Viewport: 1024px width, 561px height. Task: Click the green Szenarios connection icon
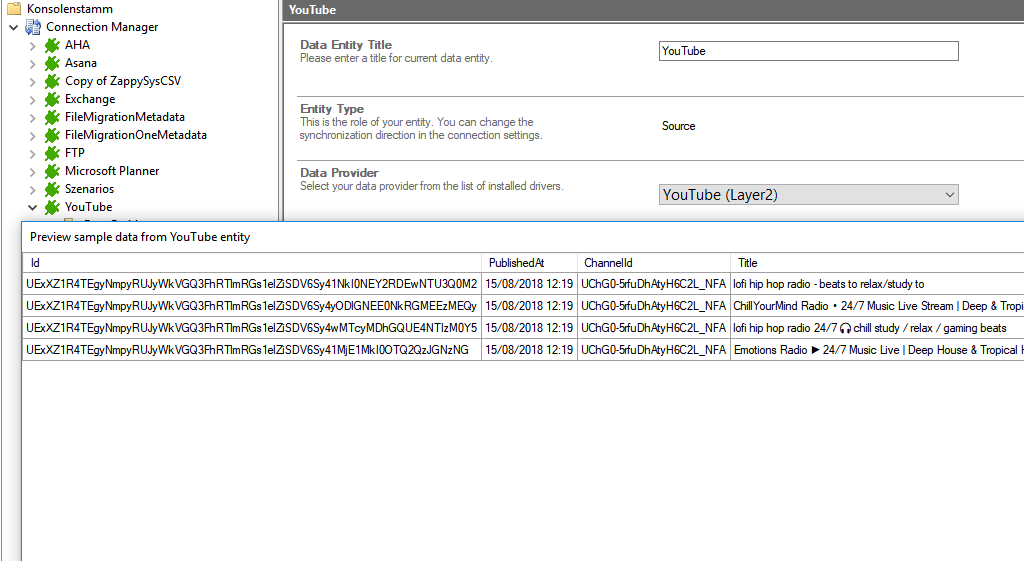click(x=52, y=189)
